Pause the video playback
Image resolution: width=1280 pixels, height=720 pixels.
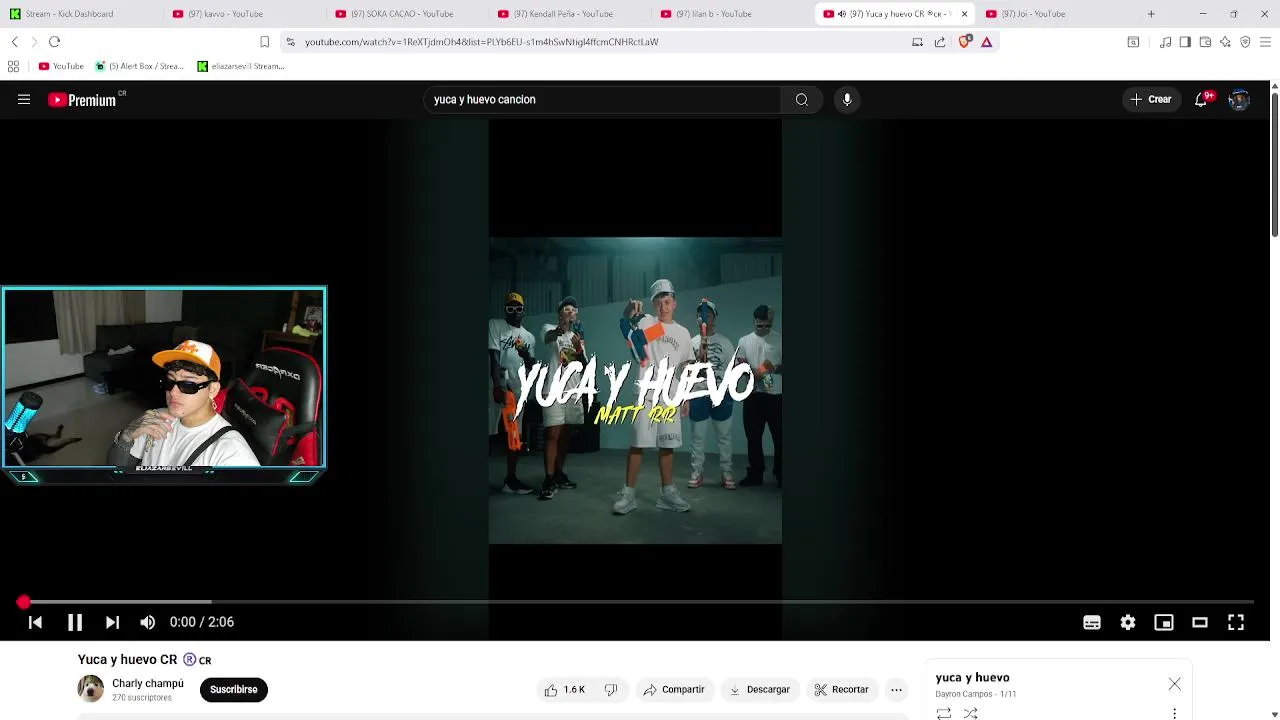(x=74, y=622)
